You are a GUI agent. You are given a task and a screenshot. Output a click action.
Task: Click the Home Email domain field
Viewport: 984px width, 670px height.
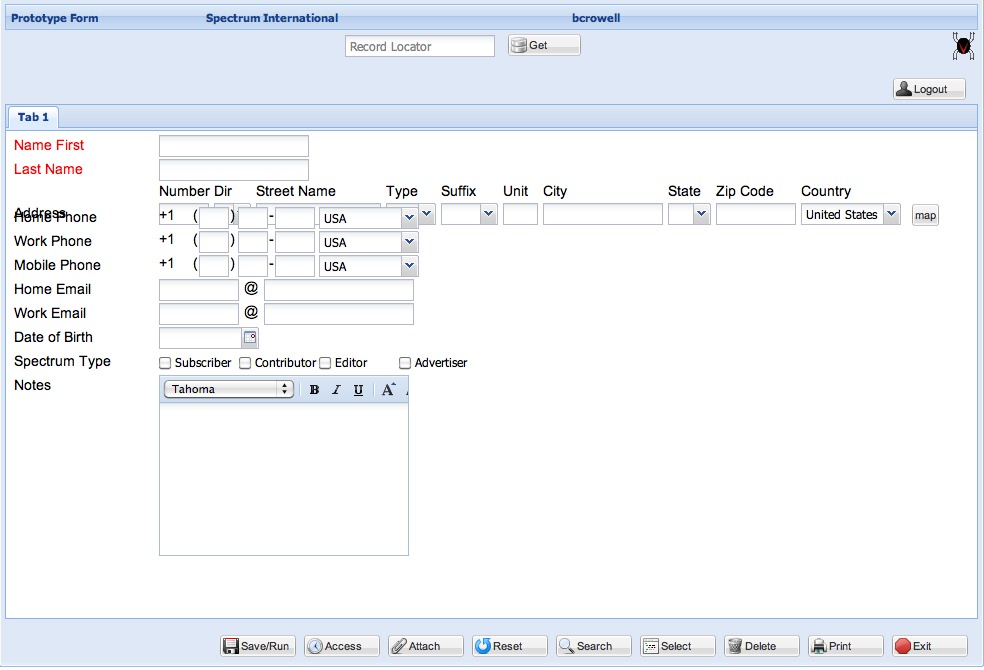pos(339,290)
